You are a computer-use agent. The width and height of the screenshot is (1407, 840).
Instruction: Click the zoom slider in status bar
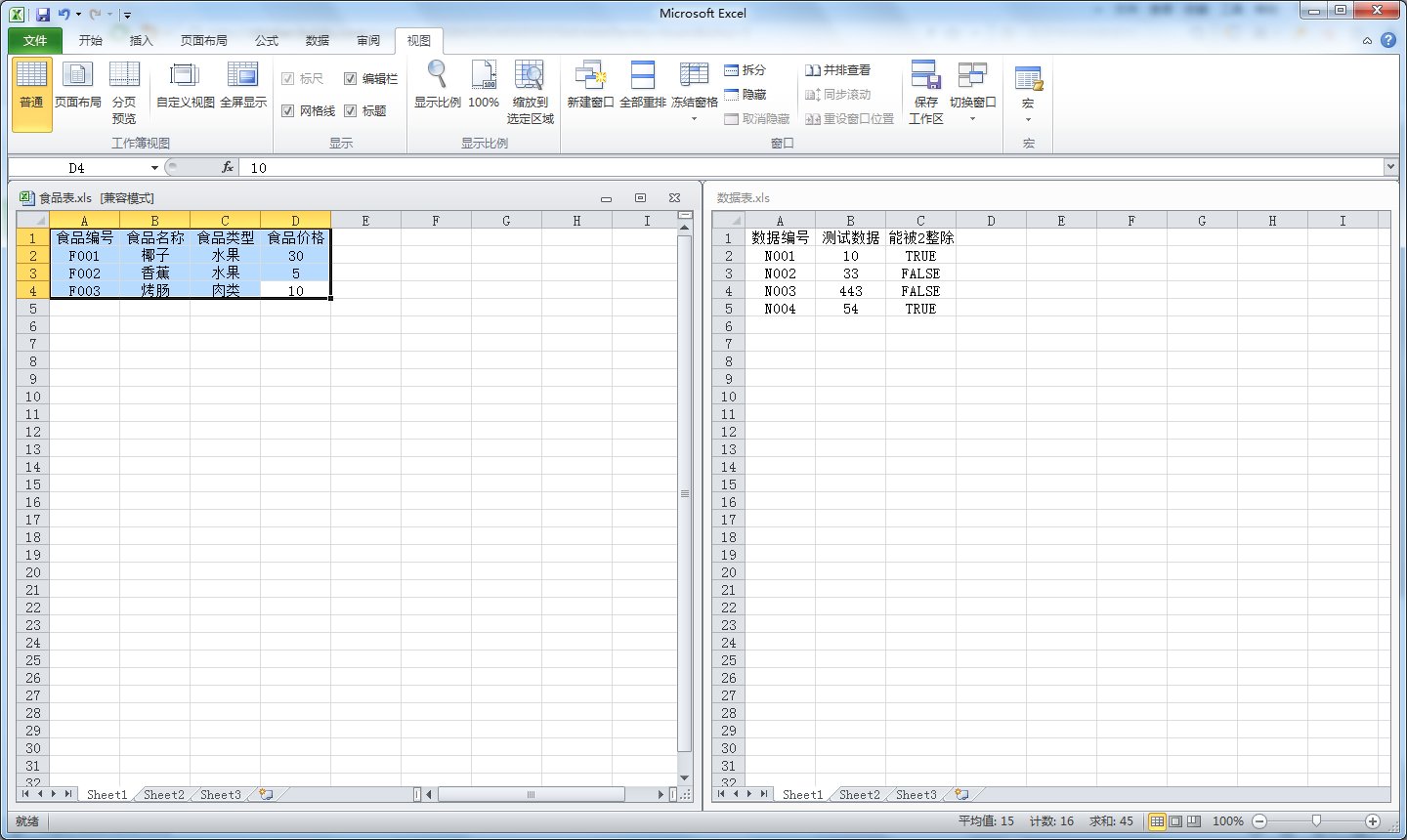tap(1316, 821)
